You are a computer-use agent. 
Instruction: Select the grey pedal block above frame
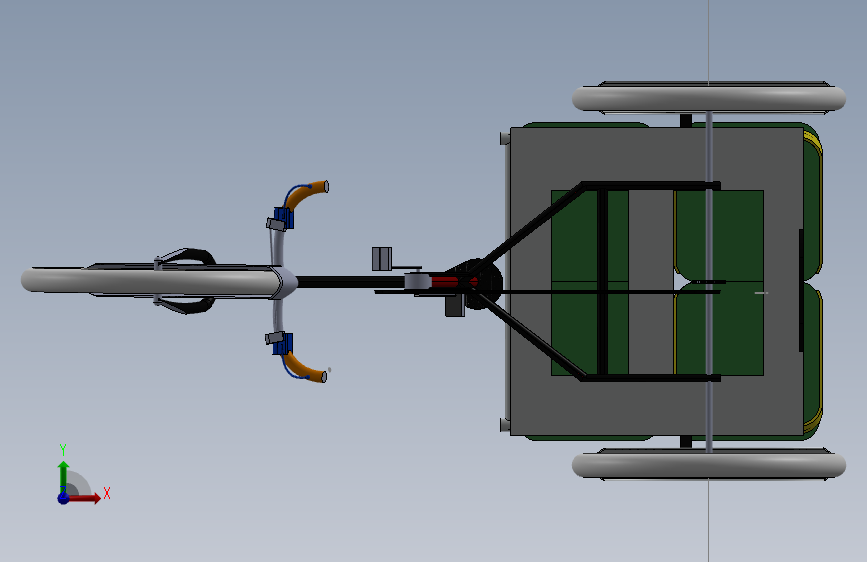[382, 259]
